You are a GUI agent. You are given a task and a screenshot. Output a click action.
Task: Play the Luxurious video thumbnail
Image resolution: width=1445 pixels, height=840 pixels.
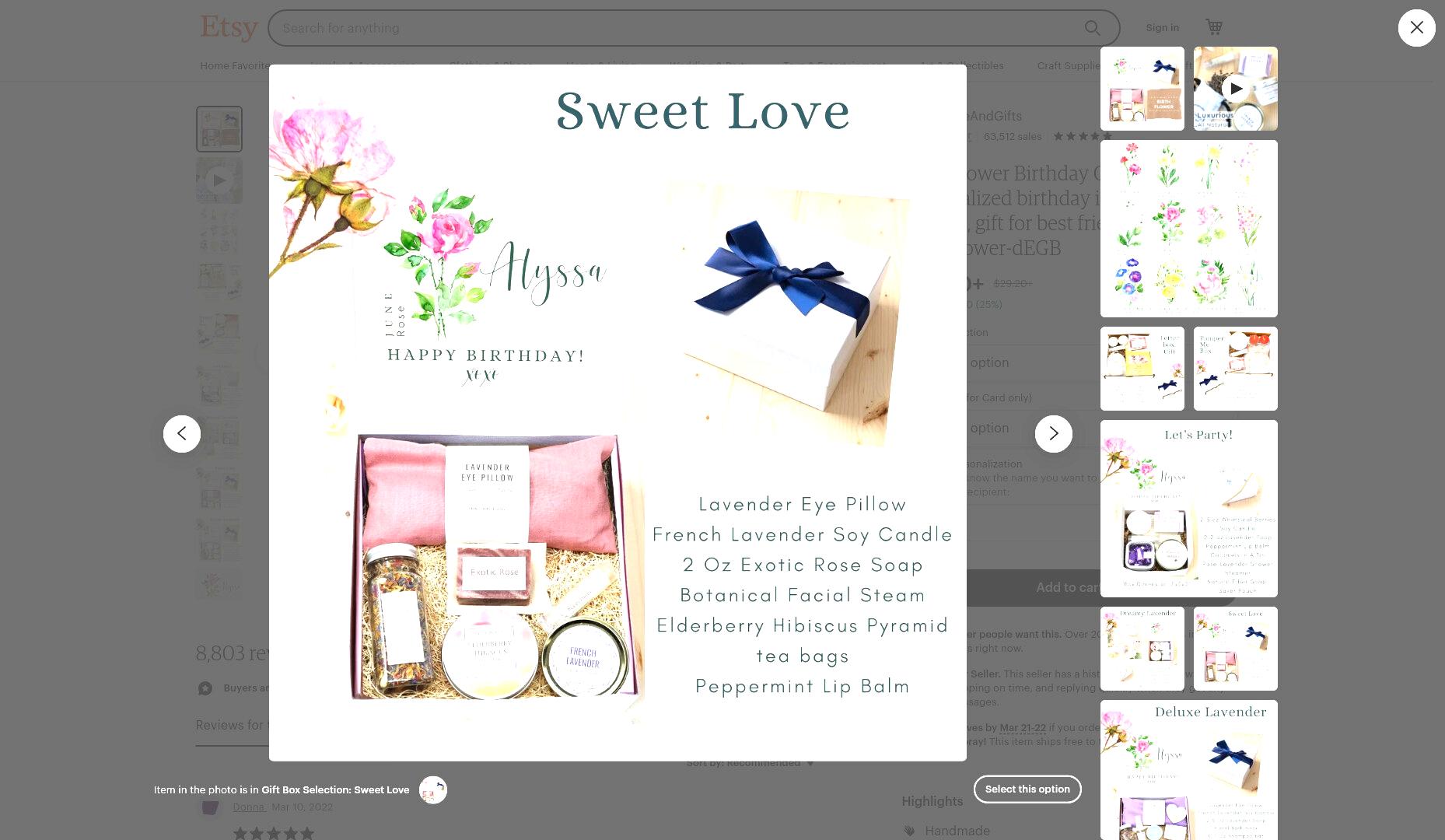pyautogui.click(x=1235, y=89)
